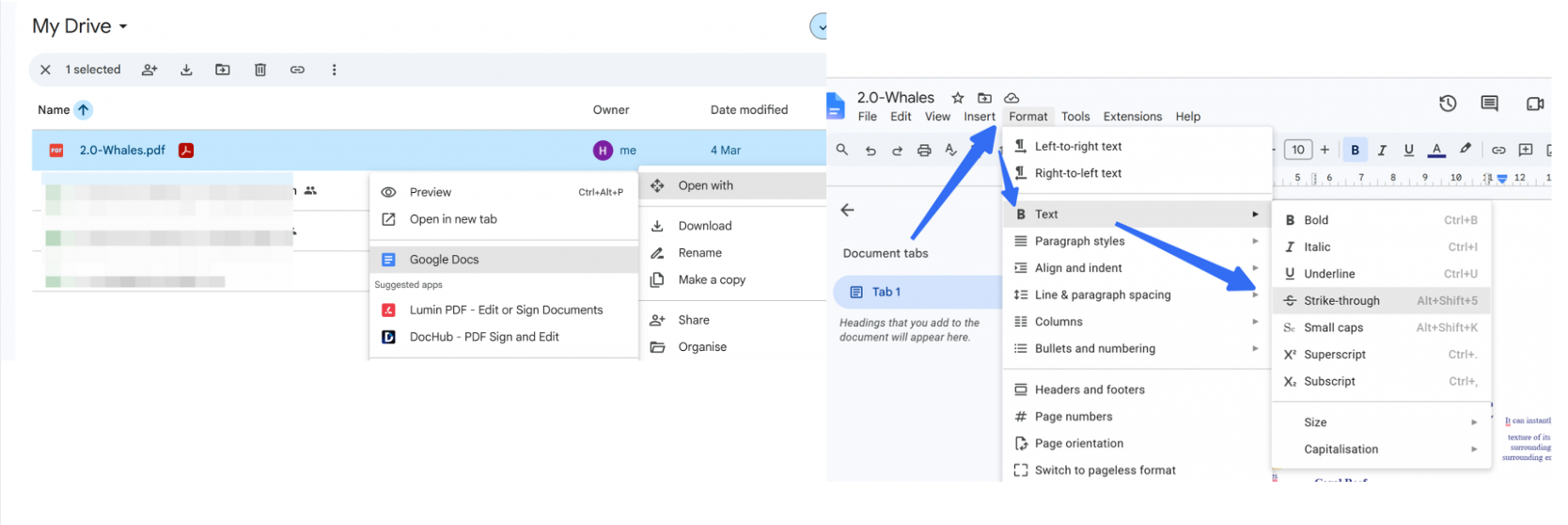The width and height of the screenshot is (1568, 525).
Task: Click the Owner column header
Action: pos(611,110)
